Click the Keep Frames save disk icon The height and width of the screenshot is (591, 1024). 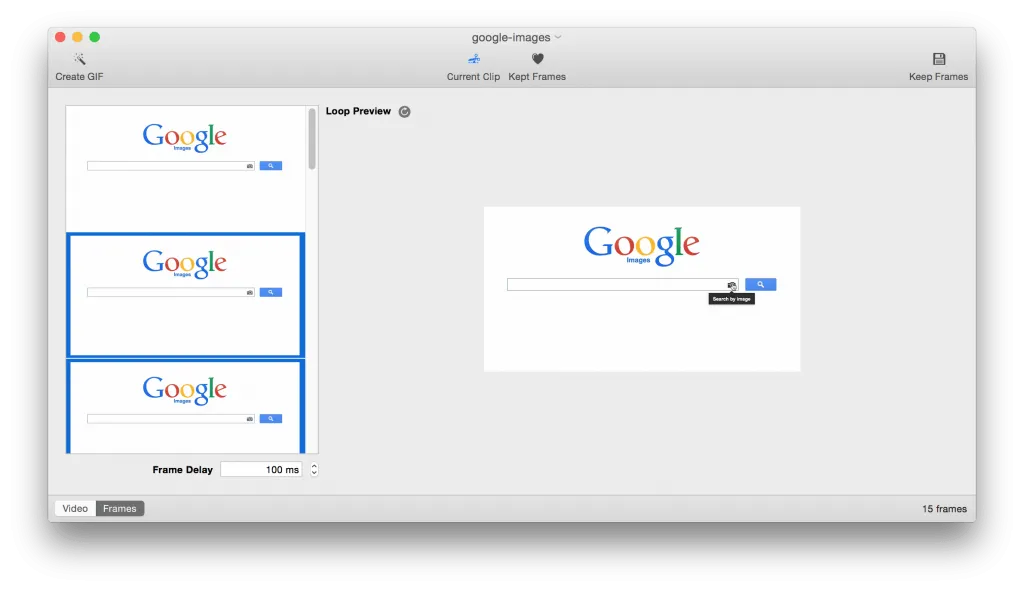938,59
